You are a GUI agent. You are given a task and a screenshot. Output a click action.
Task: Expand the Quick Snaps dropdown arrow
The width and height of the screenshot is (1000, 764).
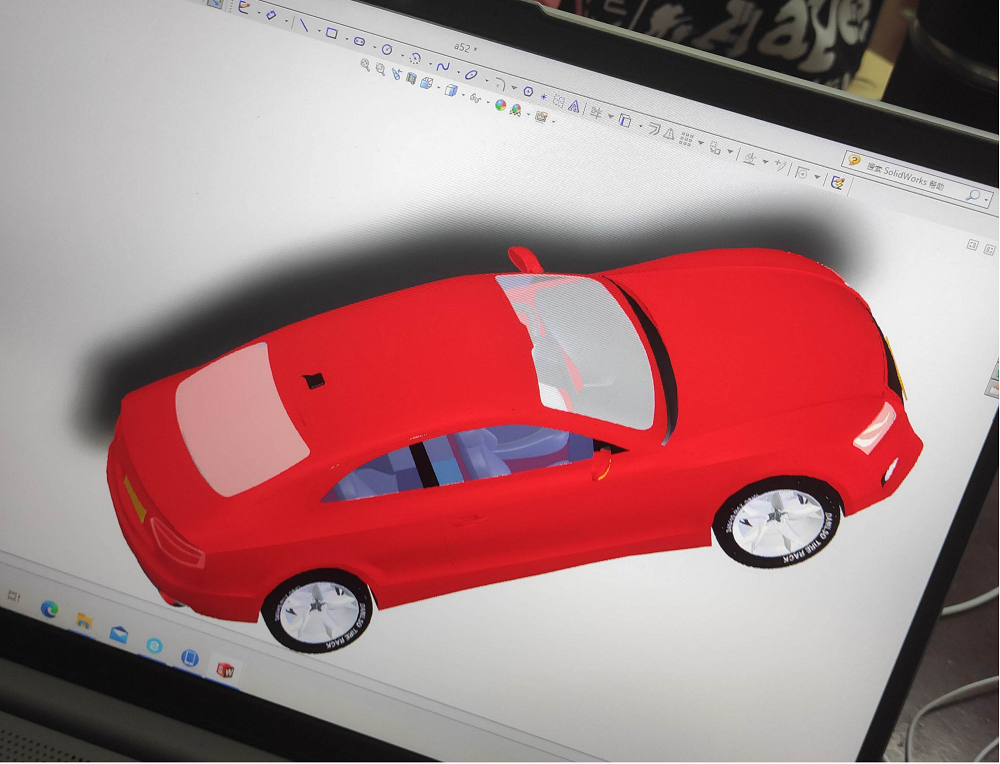(816, 178)
